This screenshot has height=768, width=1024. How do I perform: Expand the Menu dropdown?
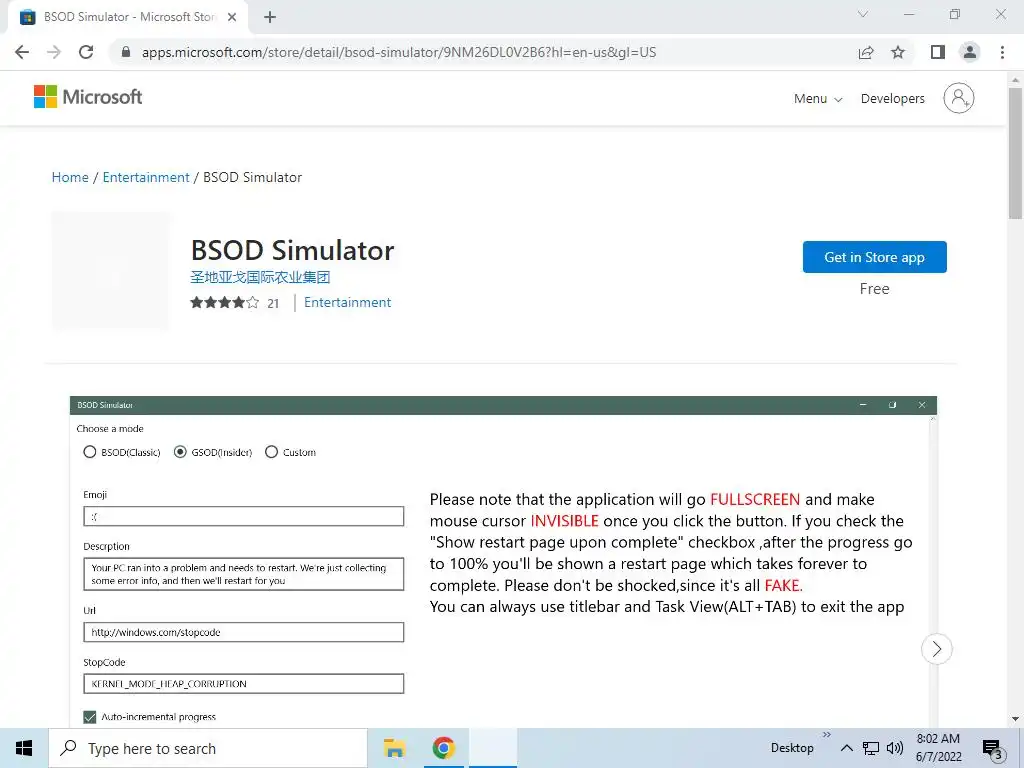818,99
